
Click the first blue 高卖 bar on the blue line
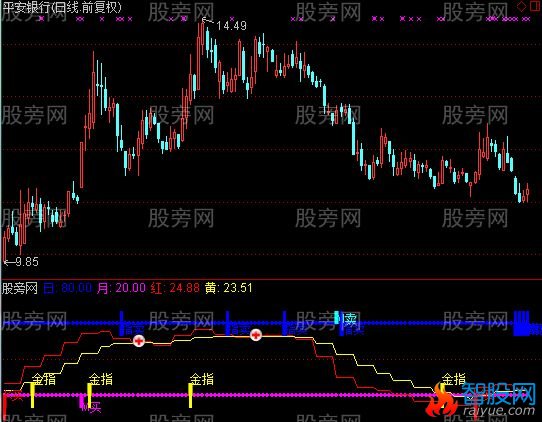tap(121, 323)
